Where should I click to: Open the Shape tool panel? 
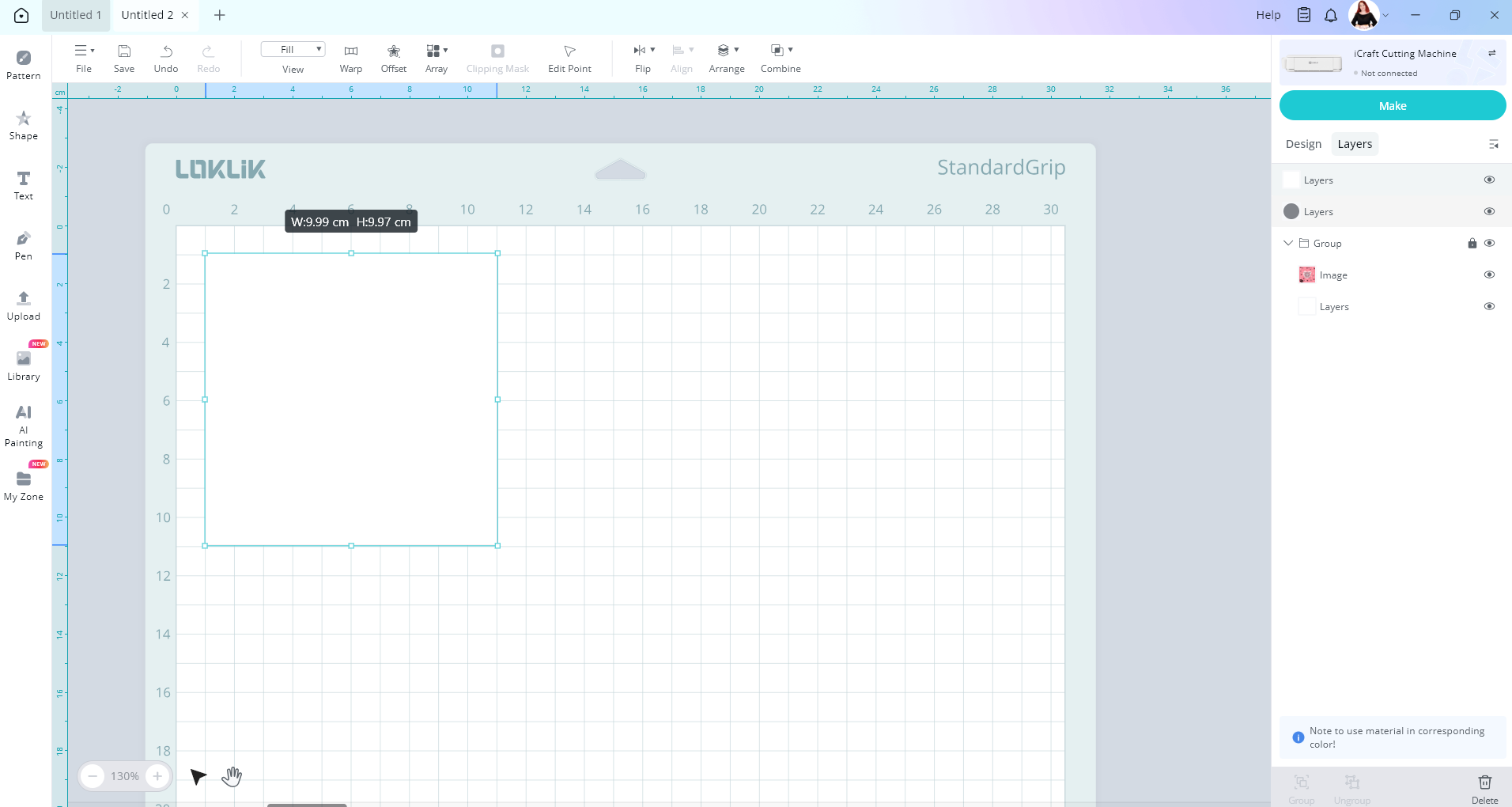pyautogui.click(x=24, y=125)
